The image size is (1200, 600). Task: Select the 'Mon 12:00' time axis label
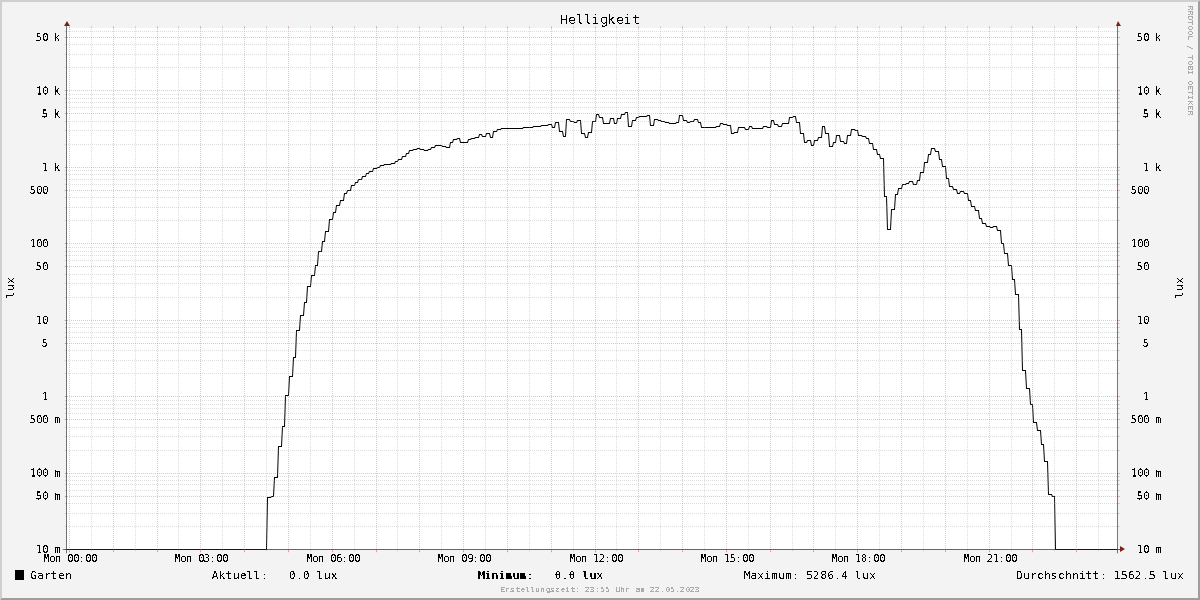(x=596, y=559)
